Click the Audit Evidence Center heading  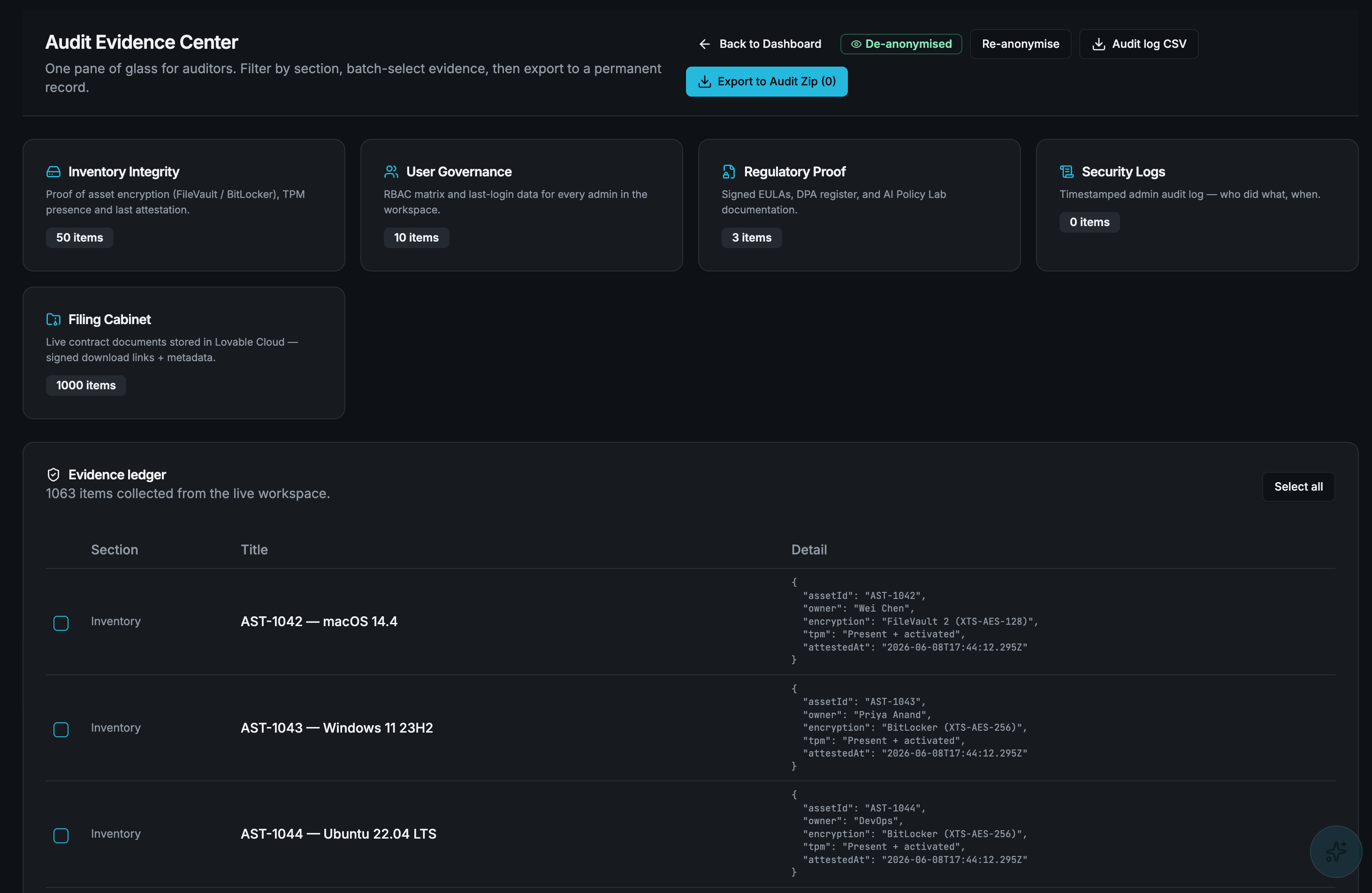tap(141, 42)
